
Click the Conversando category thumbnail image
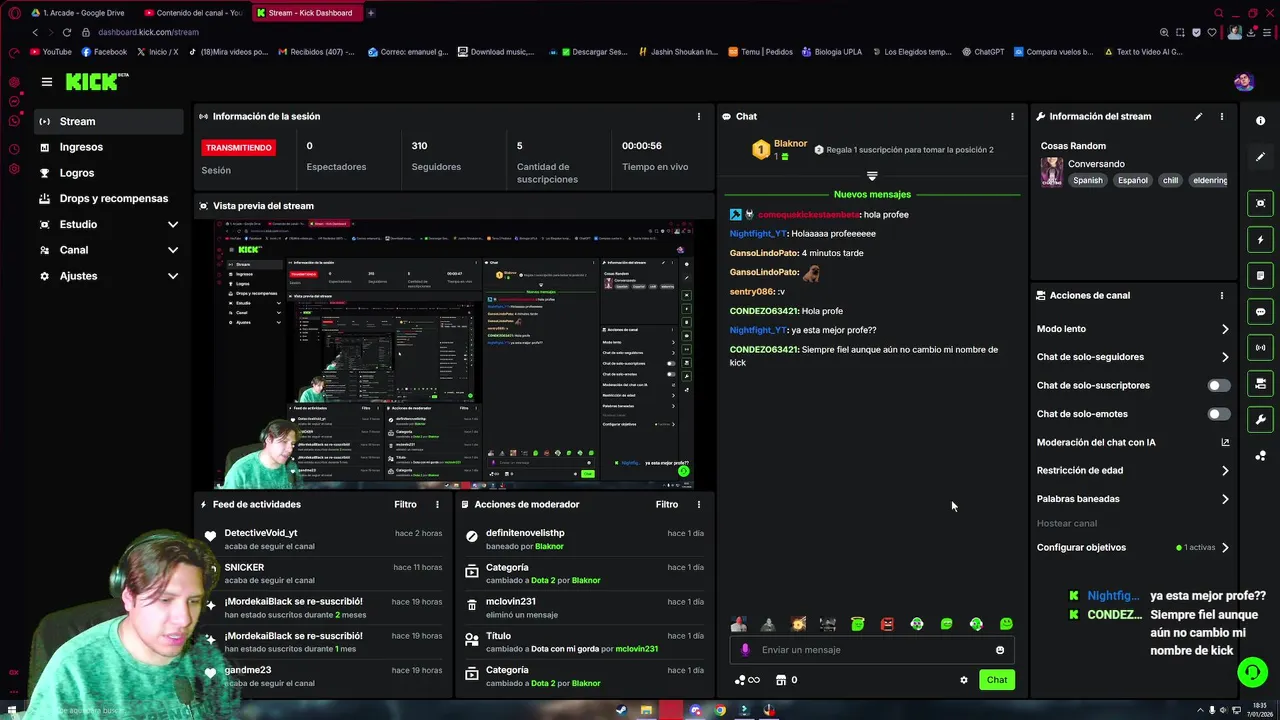point(1051,172)
